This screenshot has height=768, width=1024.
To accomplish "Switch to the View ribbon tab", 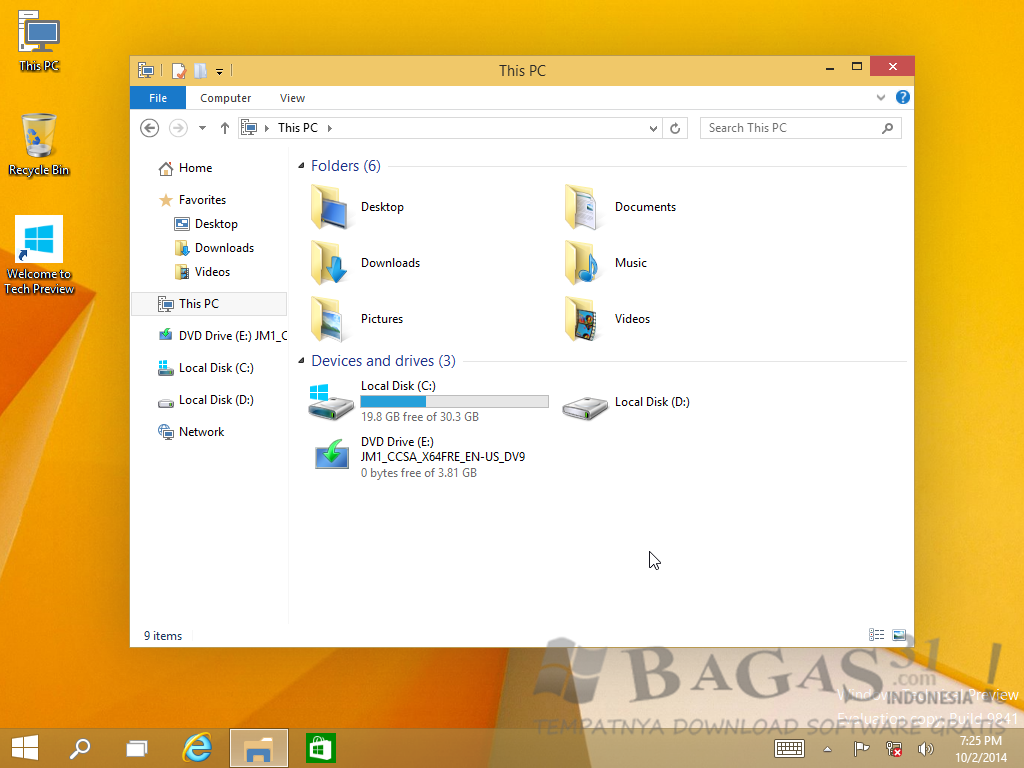I will click(x=292, y=98).
